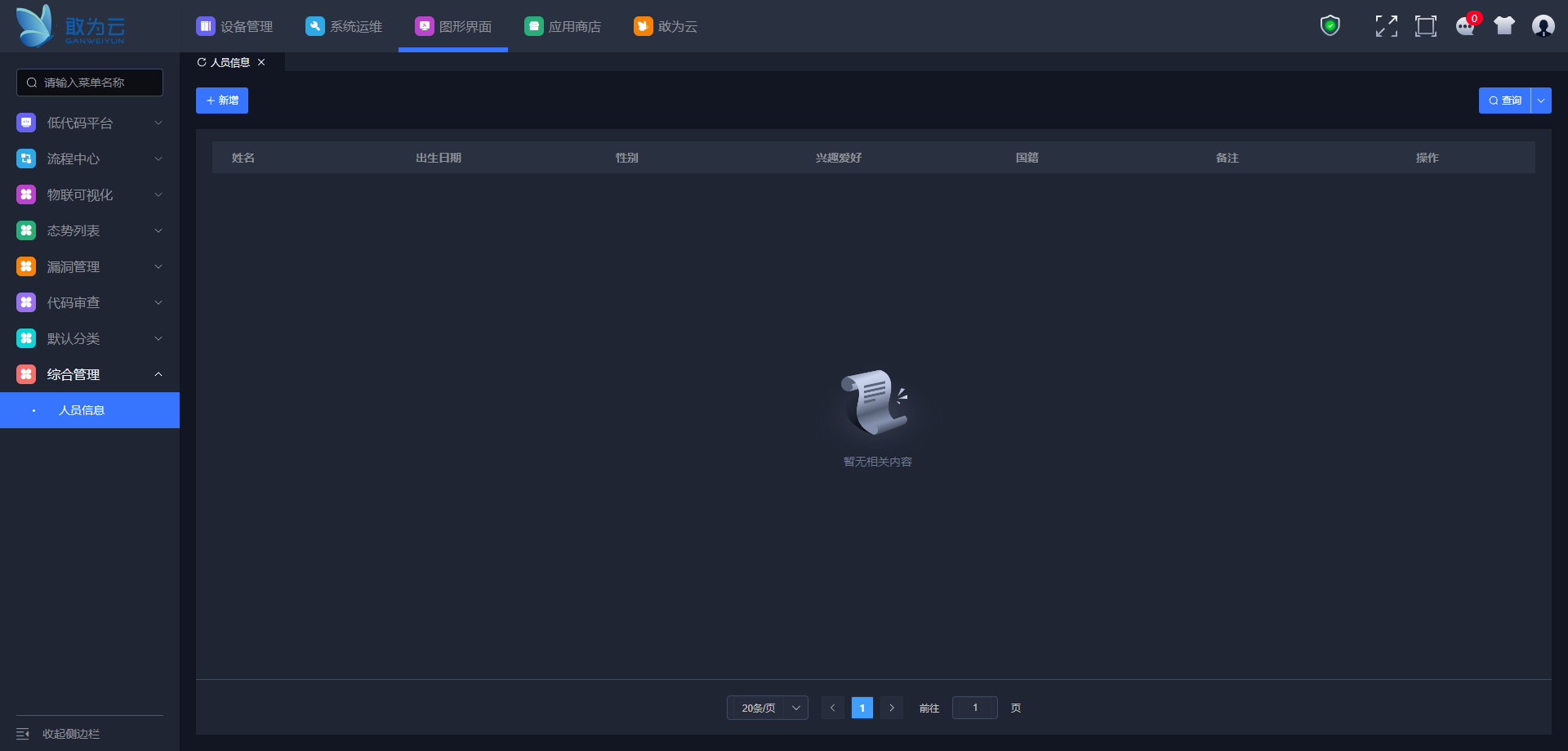Click the screen frame icon in header
The width and height of the screenshot is (1568, 751).
[x=1426, y=26]
